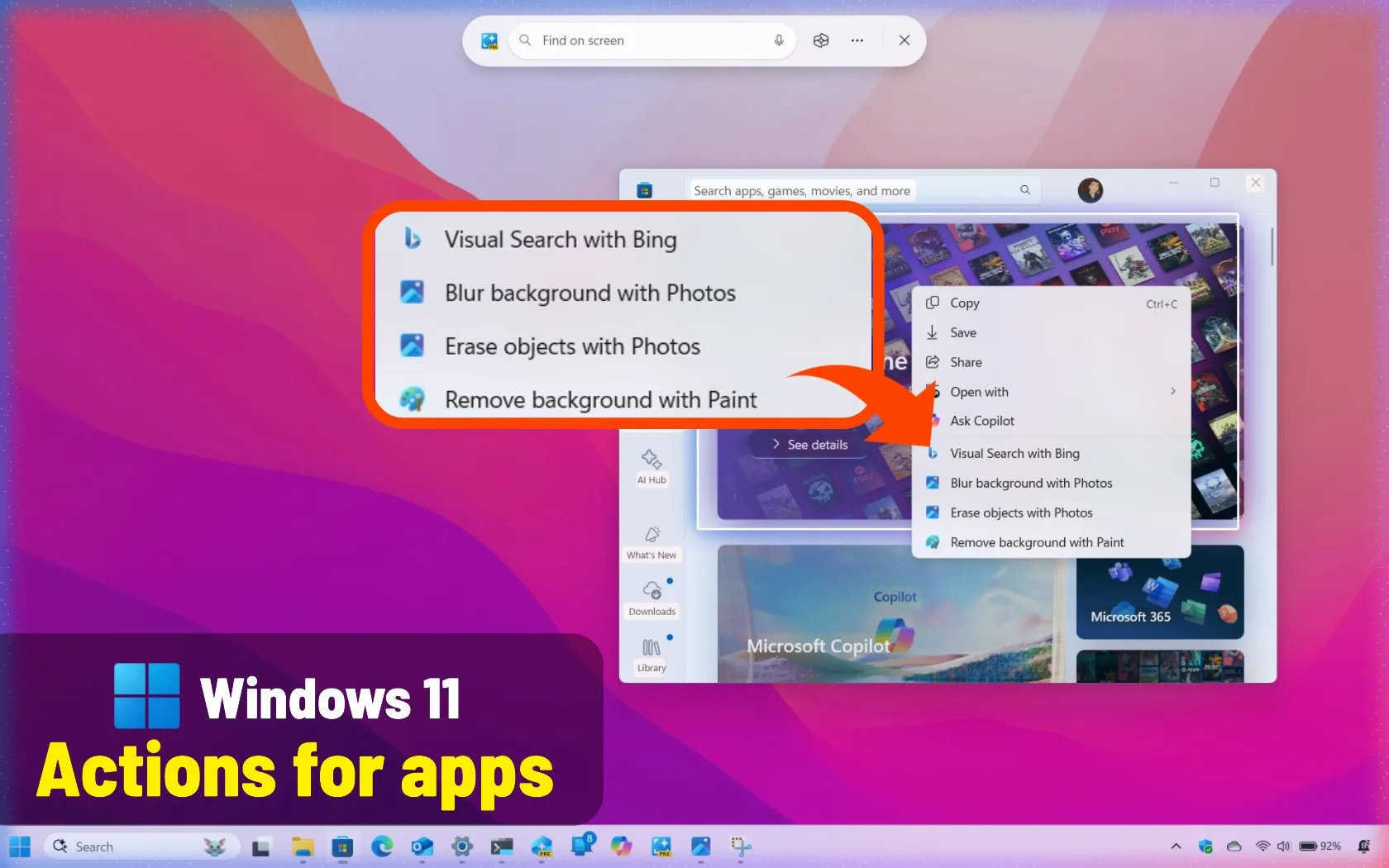Open What's New in the Store sidebar

point(652,542)
